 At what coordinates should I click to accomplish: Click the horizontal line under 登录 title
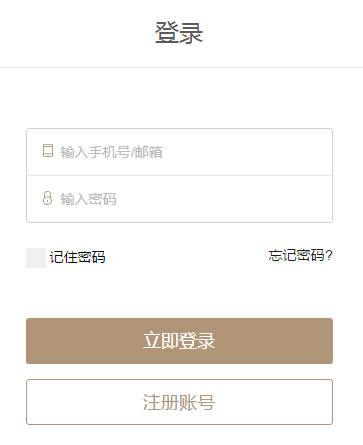181,67
